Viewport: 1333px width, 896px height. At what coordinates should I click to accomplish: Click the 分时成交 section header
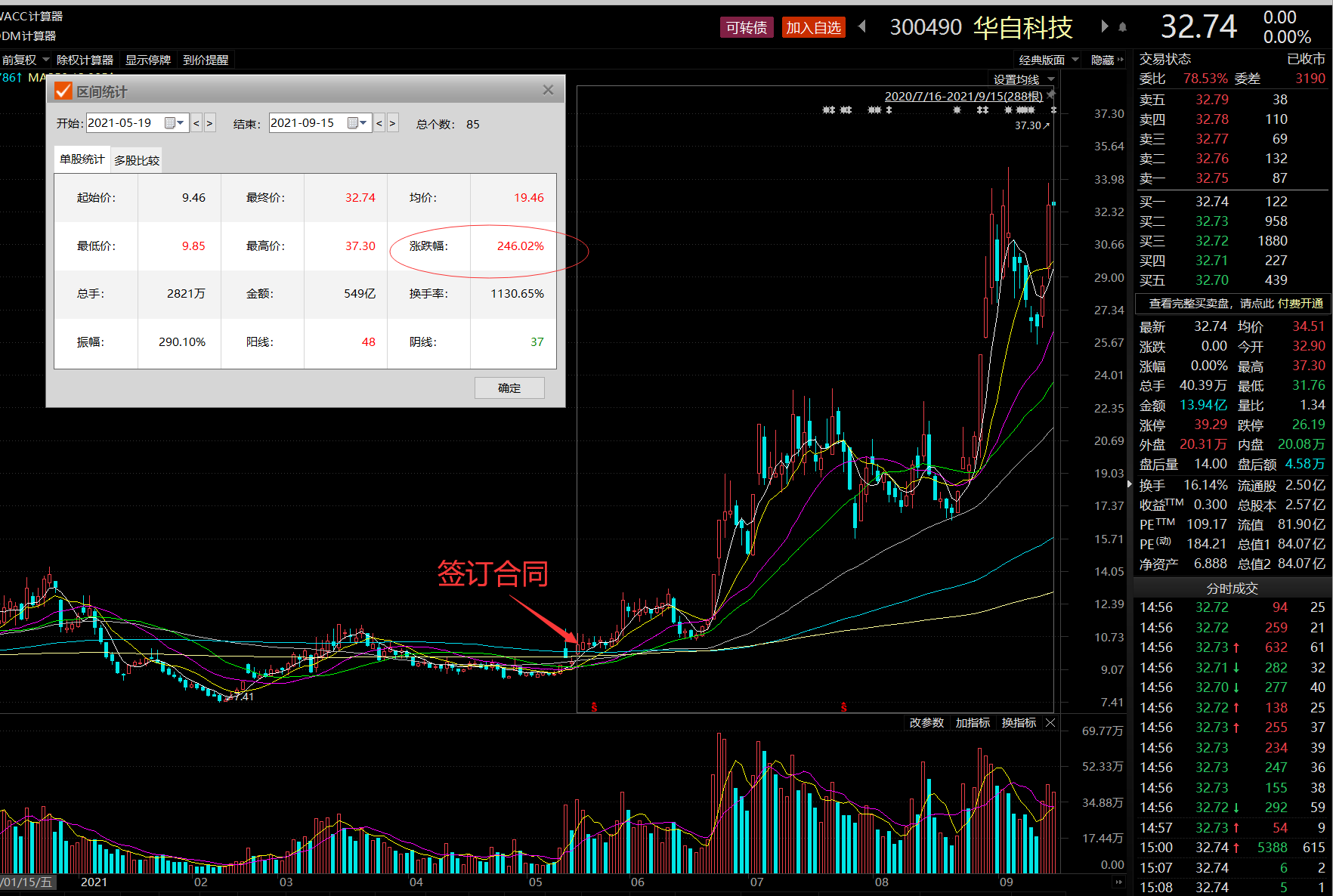tap(1232, 588)
